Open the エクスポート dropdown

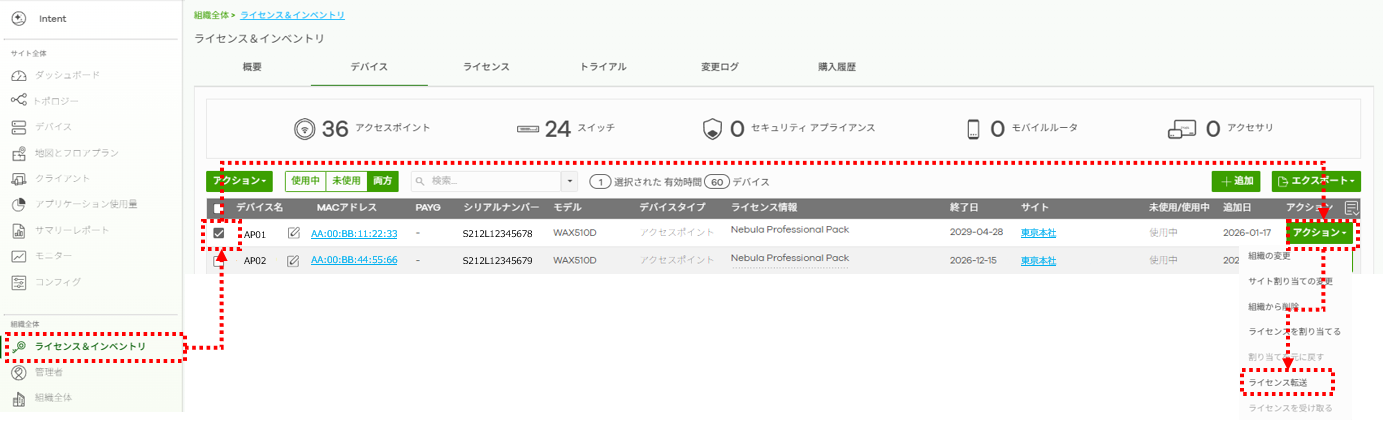pyautogui.click(x=1316, y=181)
